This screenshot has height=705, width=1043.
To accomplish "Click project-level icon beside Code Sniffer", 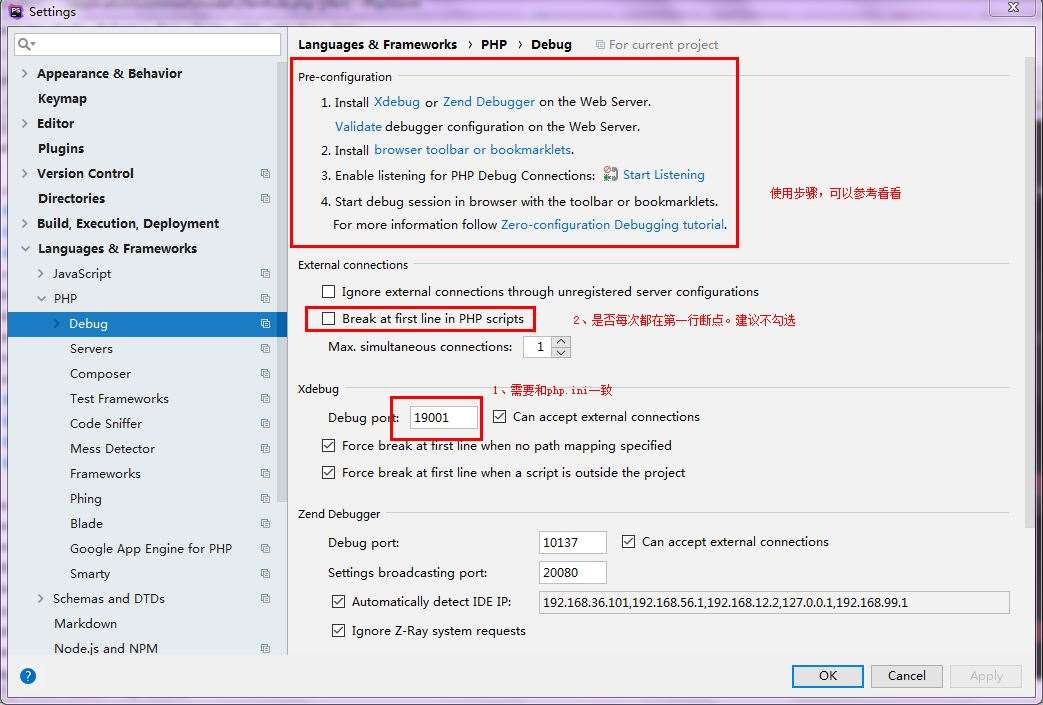I will tap(265, 424).
